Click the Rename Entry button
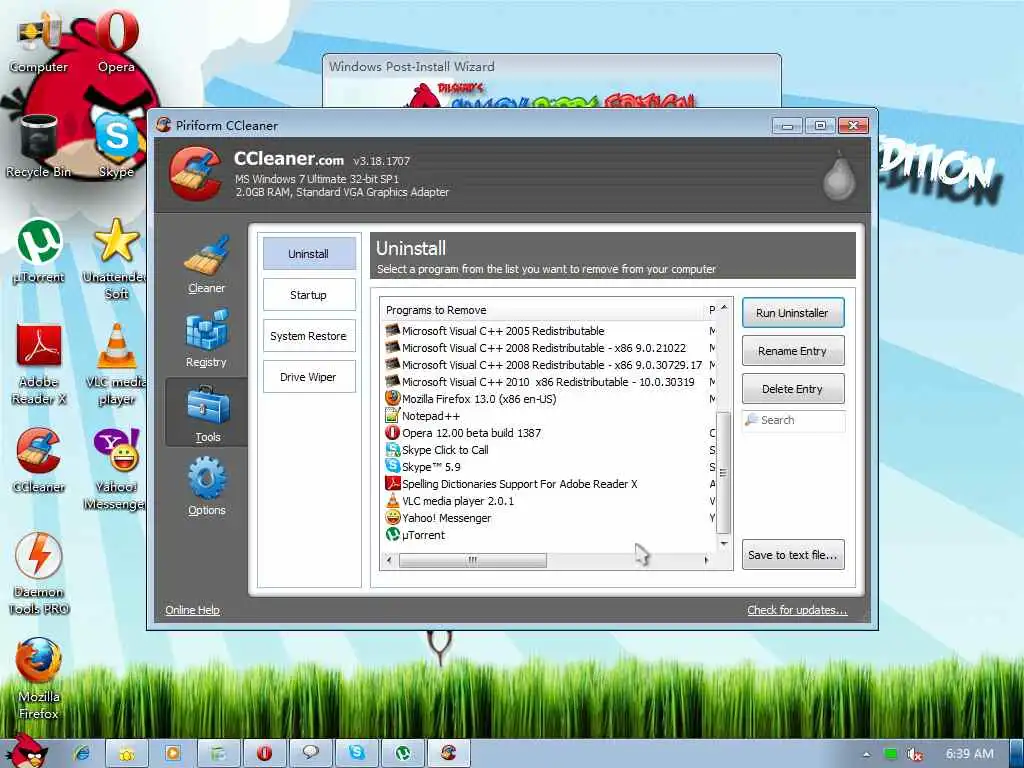Screen dimensions: 1024x768 (793, 351)
